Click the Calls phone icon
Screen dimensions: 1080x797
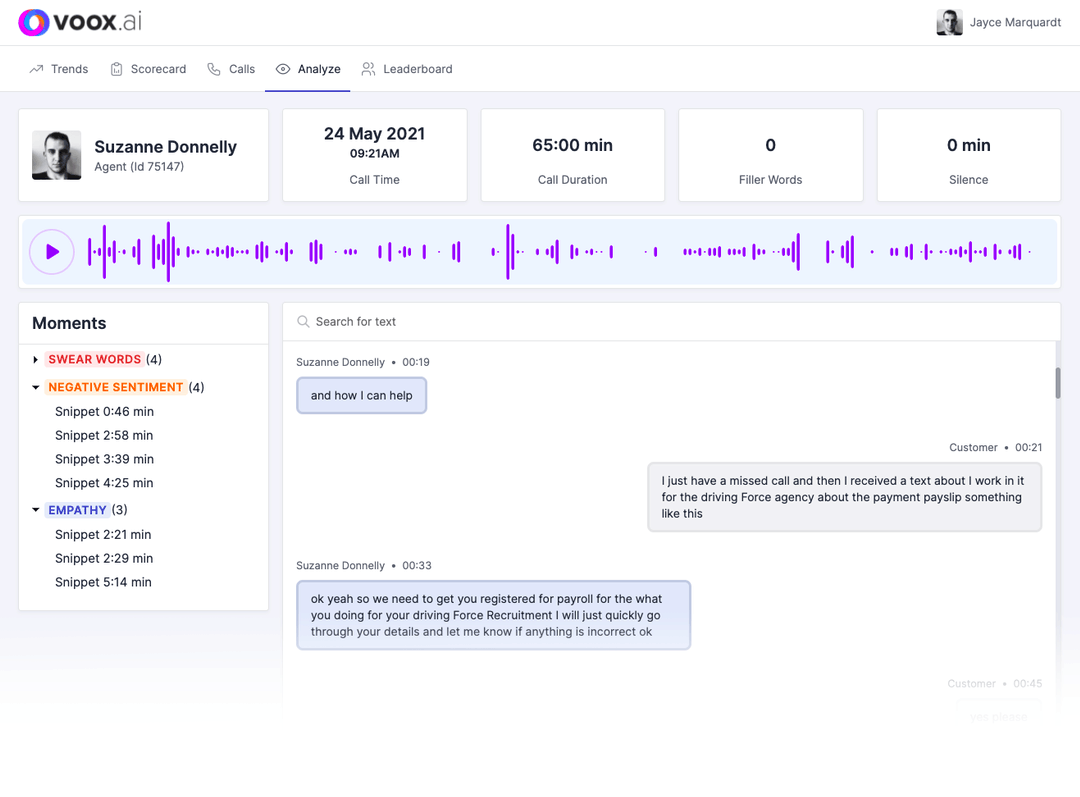coord(214,69)
